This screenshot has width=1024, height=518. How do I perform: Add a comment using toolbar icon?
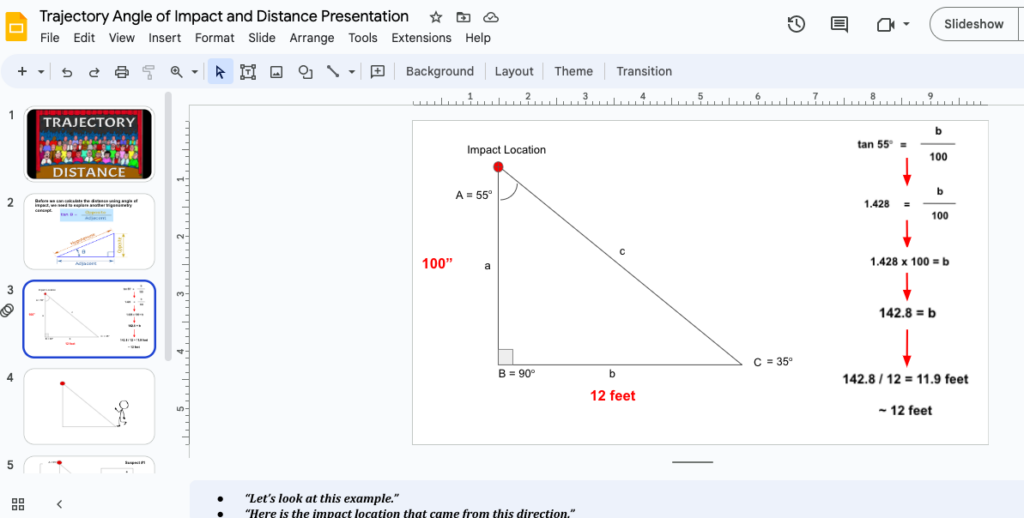tap(378, 72)
